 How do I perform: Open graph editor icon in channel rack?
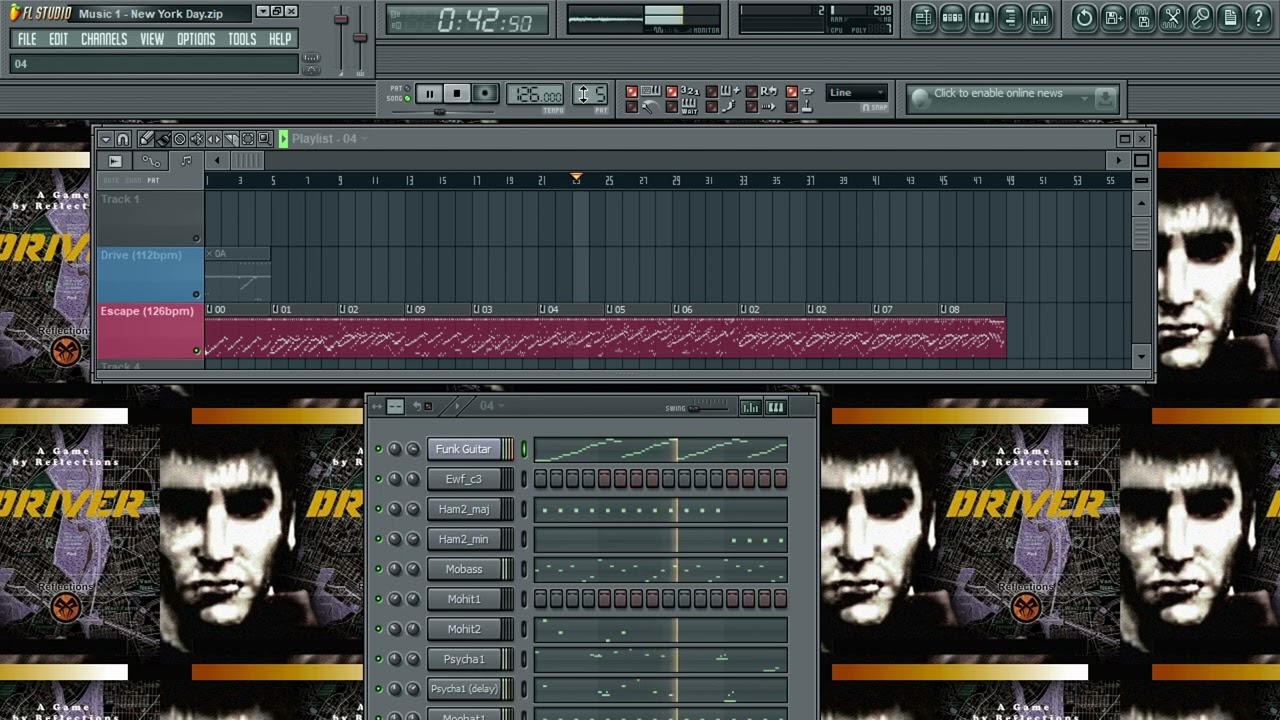point(751,407)
